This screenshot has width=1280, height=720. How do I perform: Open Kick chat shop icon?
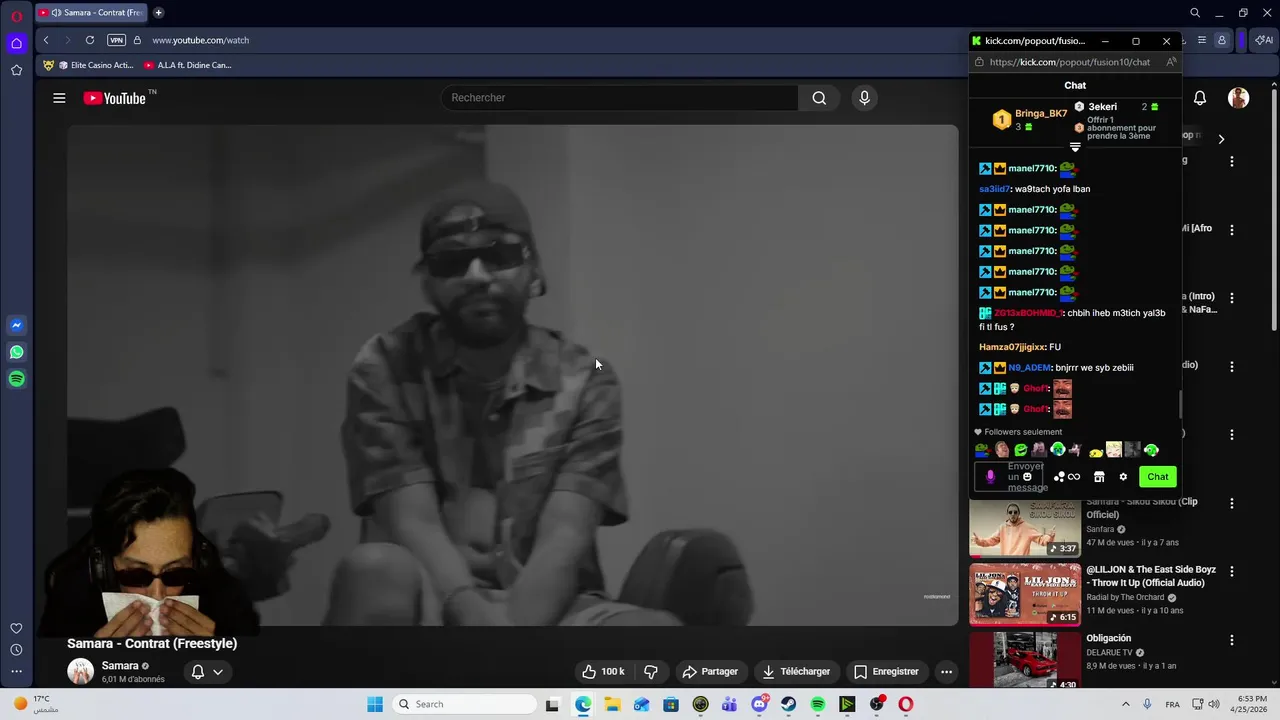1099,477
